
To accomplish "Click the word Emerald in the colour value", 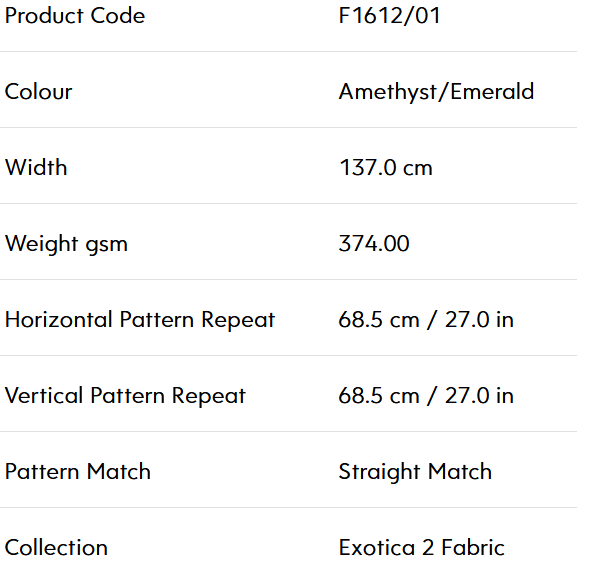I will point(492,92).
